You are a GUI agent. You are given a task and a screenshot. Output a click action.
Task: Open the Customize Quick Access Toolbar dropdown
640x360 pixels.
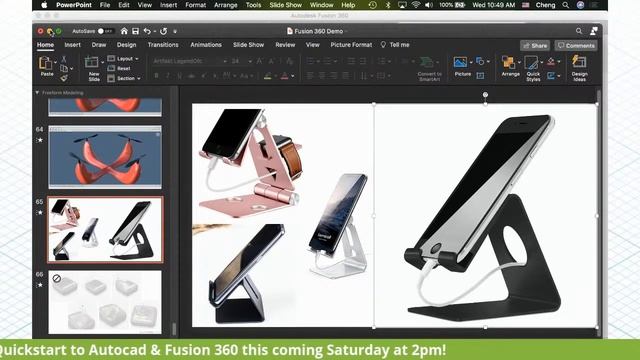(175, 31)
